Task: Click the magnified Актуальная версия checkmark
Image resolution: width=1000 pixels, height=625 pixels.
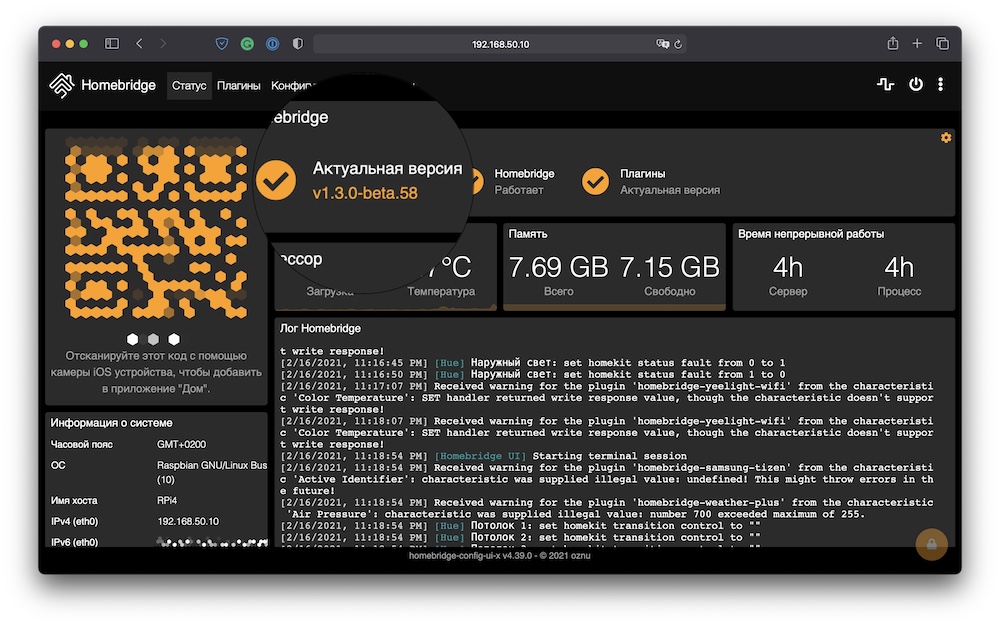Action: pos(276,180)
